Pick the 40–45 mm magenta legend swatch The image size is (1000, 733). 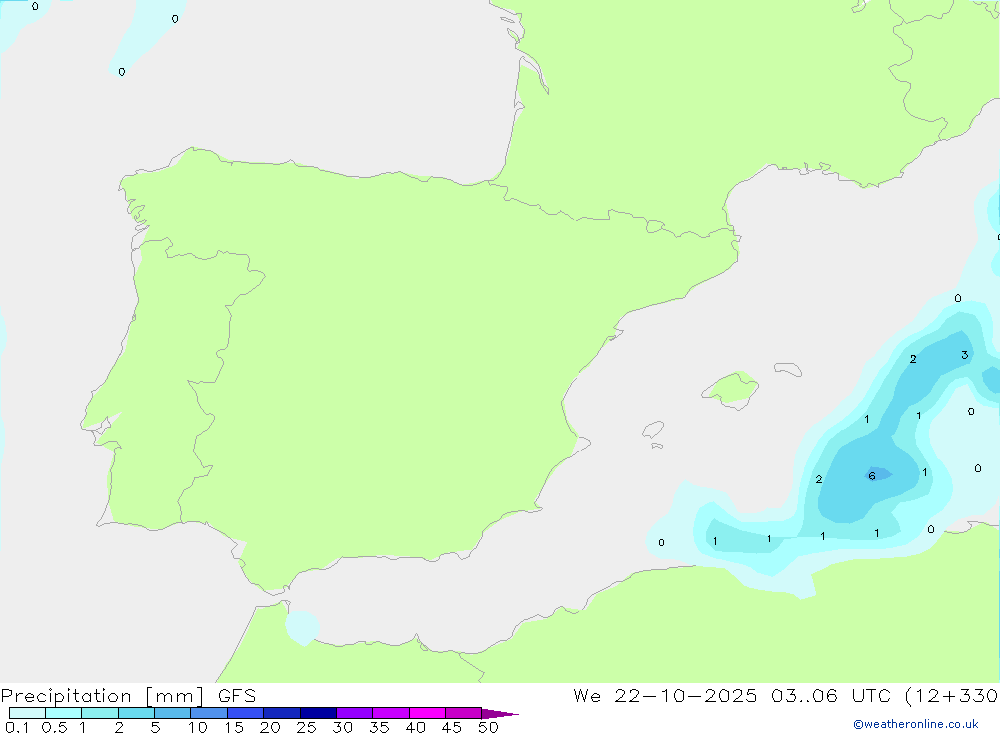coord(427,713)
